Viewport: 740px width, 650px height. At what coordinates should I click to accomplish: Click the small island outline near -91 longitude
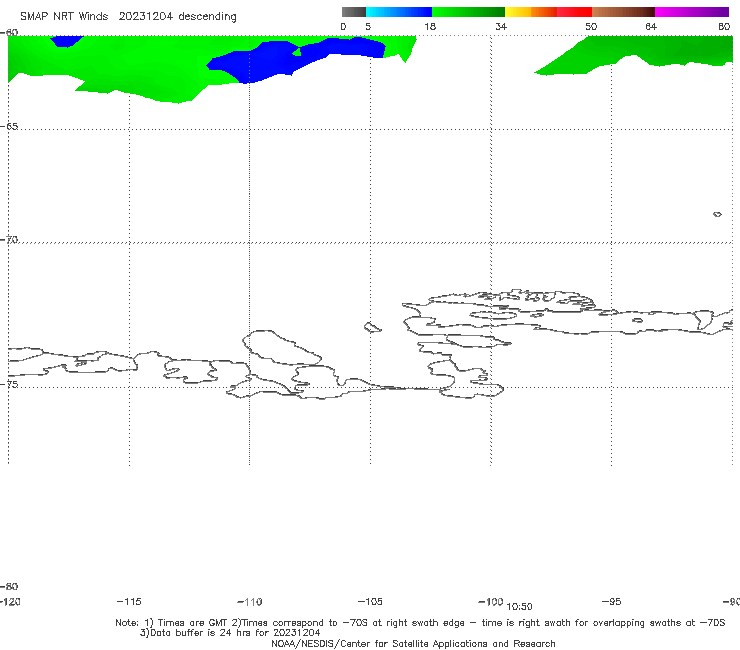[717, 214]
